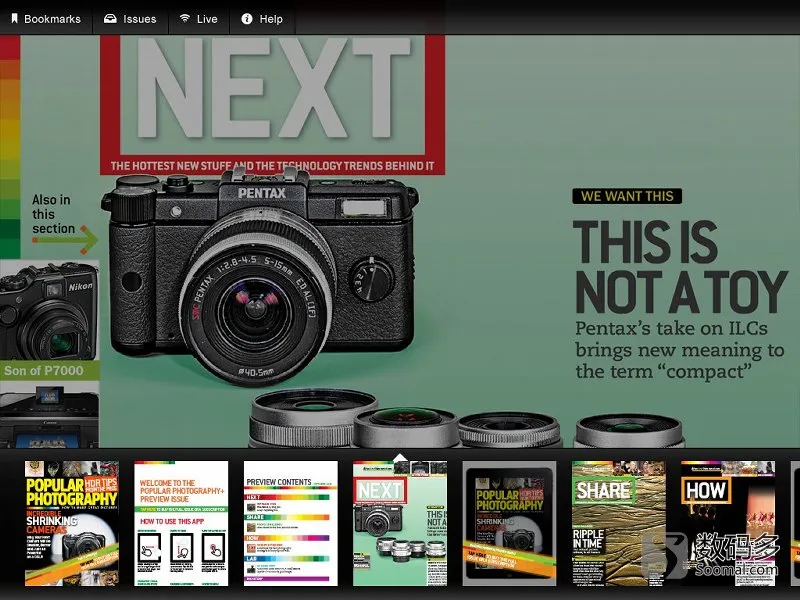800x600 pixels.
Task: Open the Bookmarks menu label
Action: (53, 19)
